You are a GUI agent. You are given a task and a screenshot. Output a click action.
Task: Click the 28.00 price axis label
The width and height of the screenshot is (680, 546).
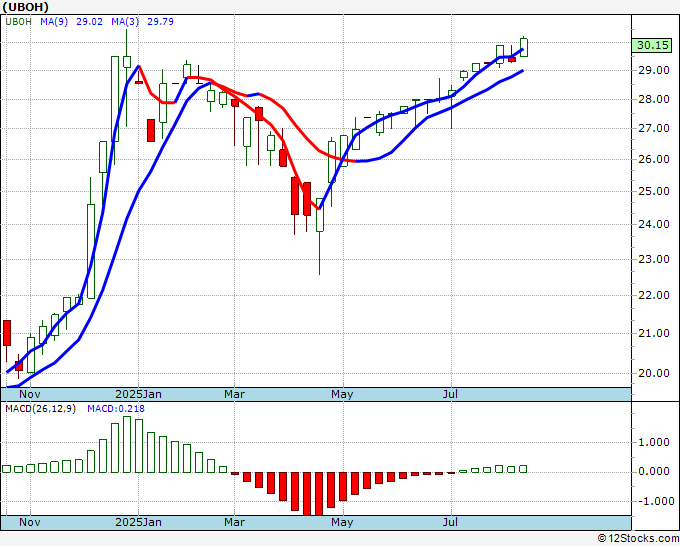coord(654,99)
